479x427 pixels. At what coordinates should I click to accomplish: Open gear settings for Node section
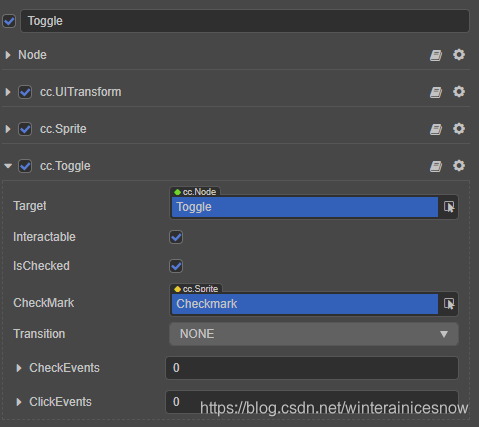point(459,55)
